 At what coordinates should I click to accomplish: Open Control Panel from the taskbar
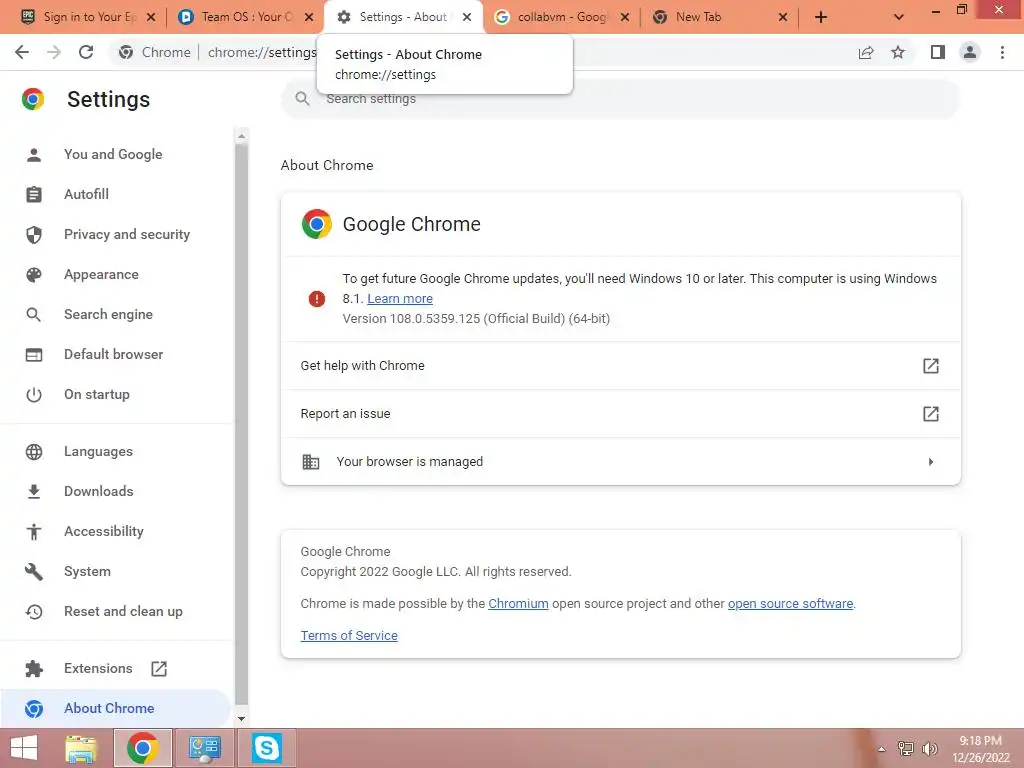(204, 748)
